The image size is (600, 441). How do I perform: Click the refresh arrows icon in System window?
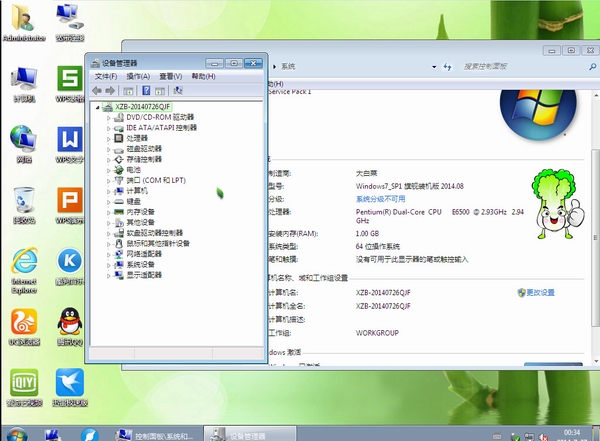(x=447, y=67)
